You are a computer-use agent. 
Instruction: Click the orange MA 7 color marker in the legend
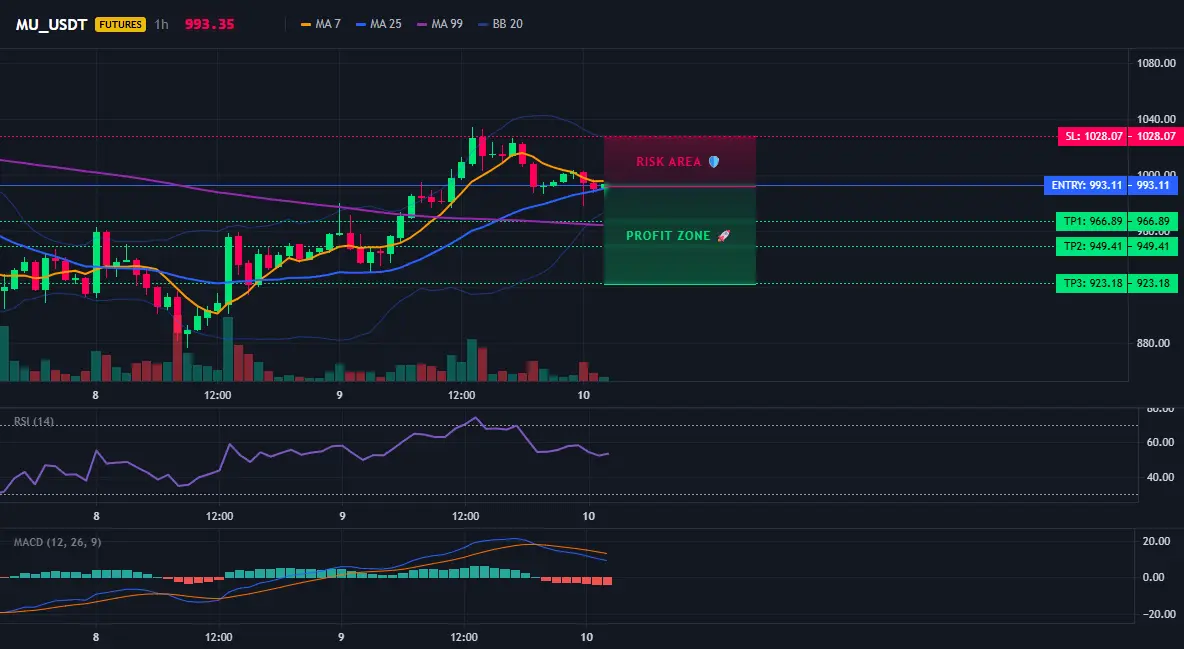pyautogui.click(x=307, y=24)
